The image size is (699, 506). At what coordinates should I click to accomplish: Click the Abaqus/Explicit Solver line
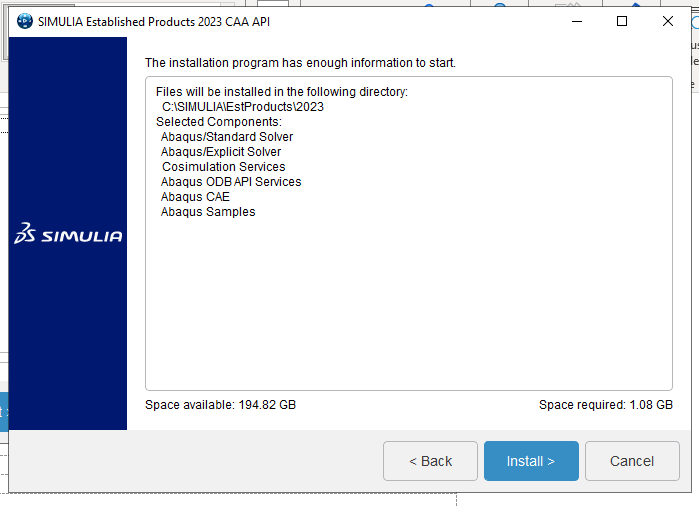pos(221,152)
